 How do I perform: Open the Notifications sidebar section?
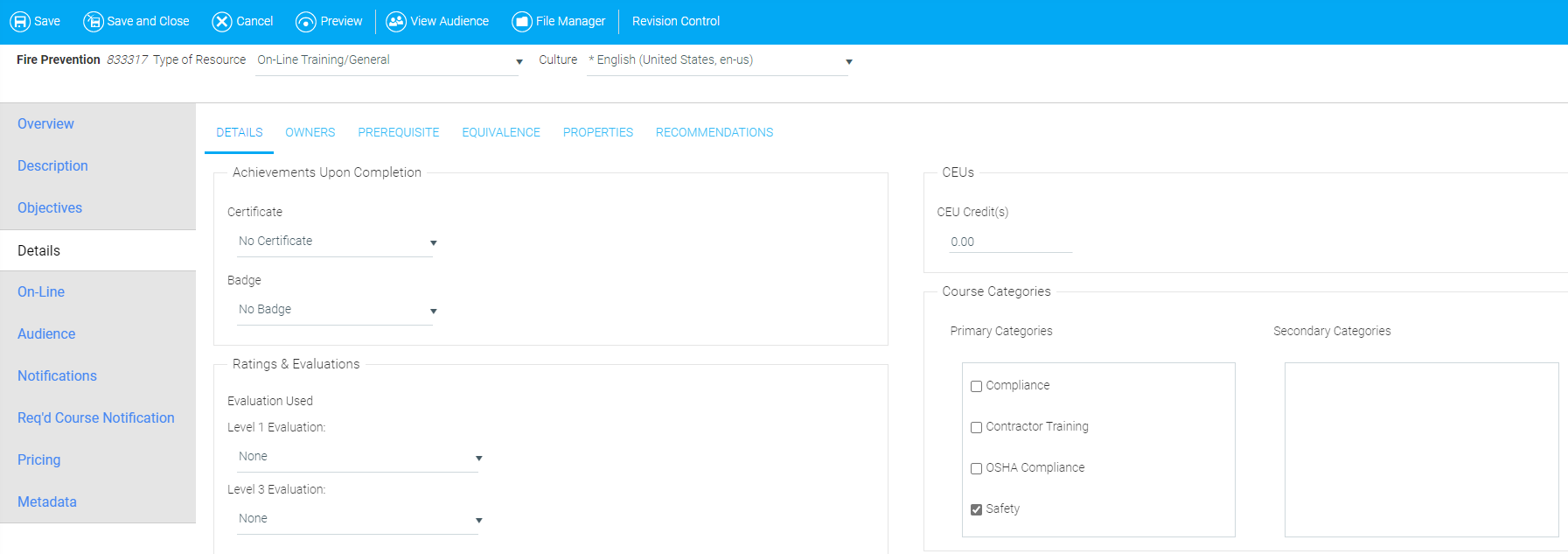(x=57, y=375)
